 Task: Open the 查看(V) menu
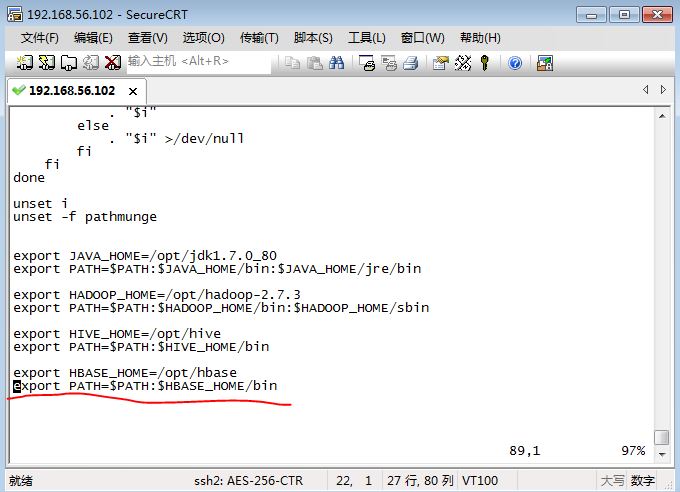(147, 38)
